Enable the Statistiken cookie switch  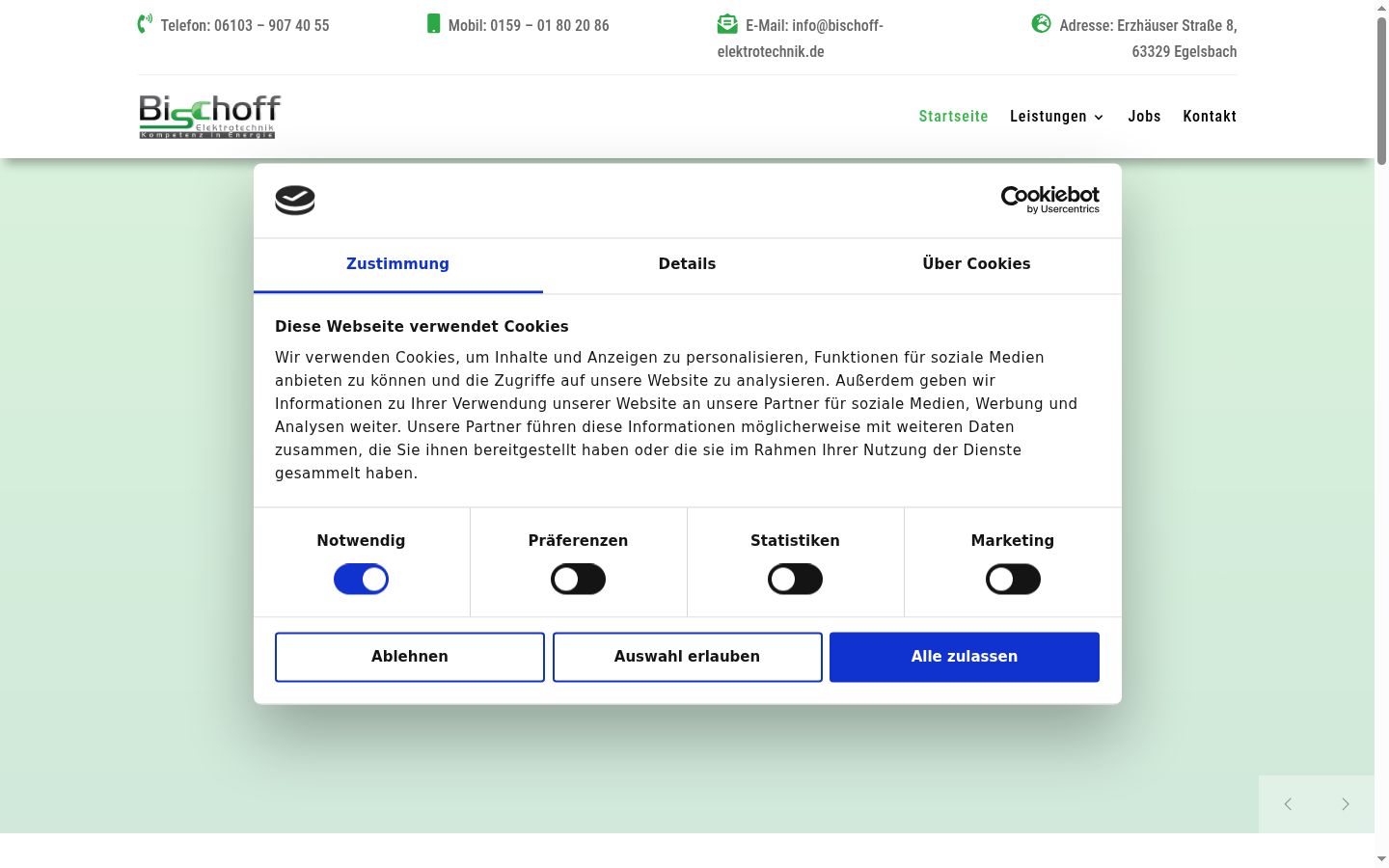coord(795,580)
